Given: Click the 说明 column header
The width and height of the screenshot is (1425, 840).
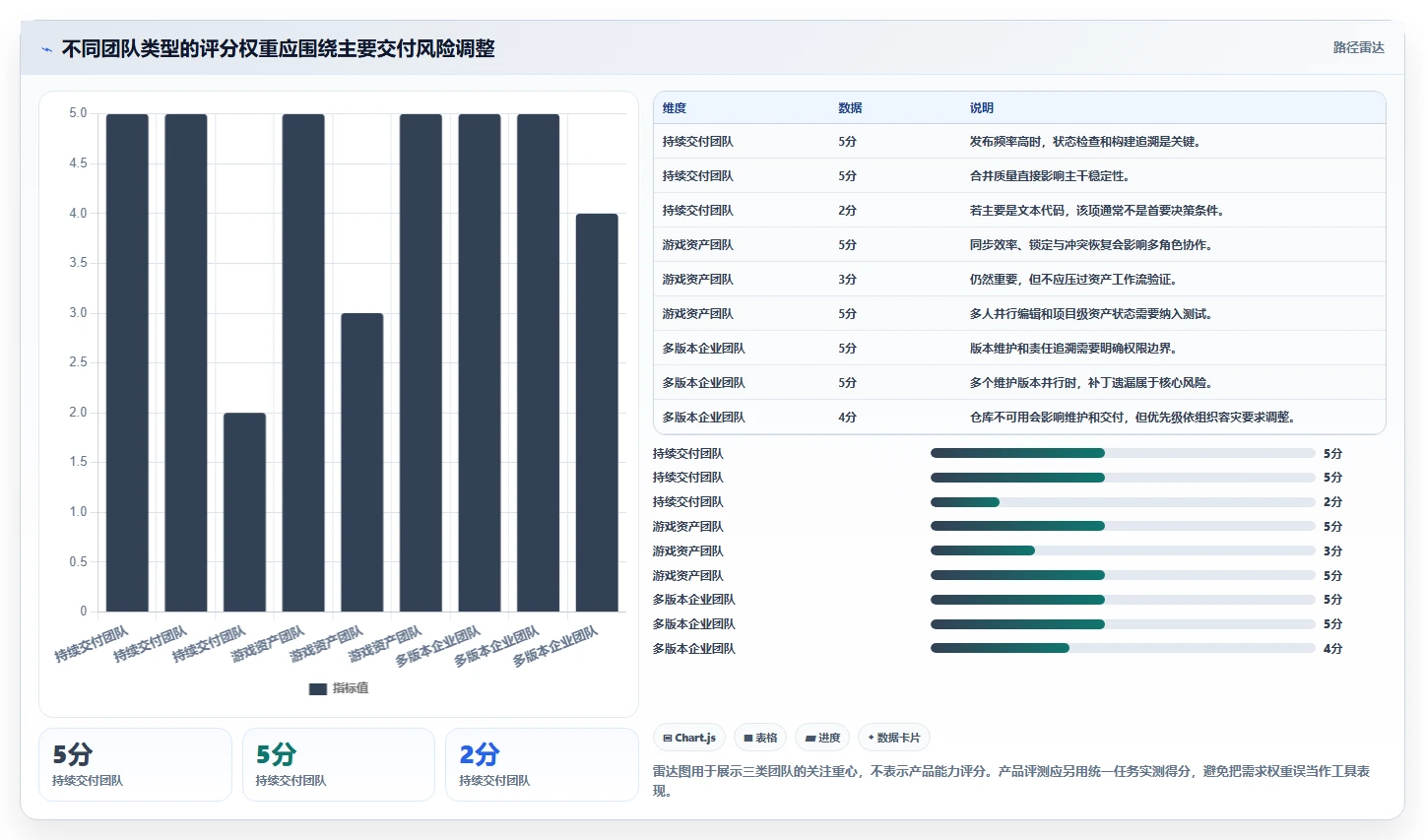Looking at the screenshot, I should point(982,108).
